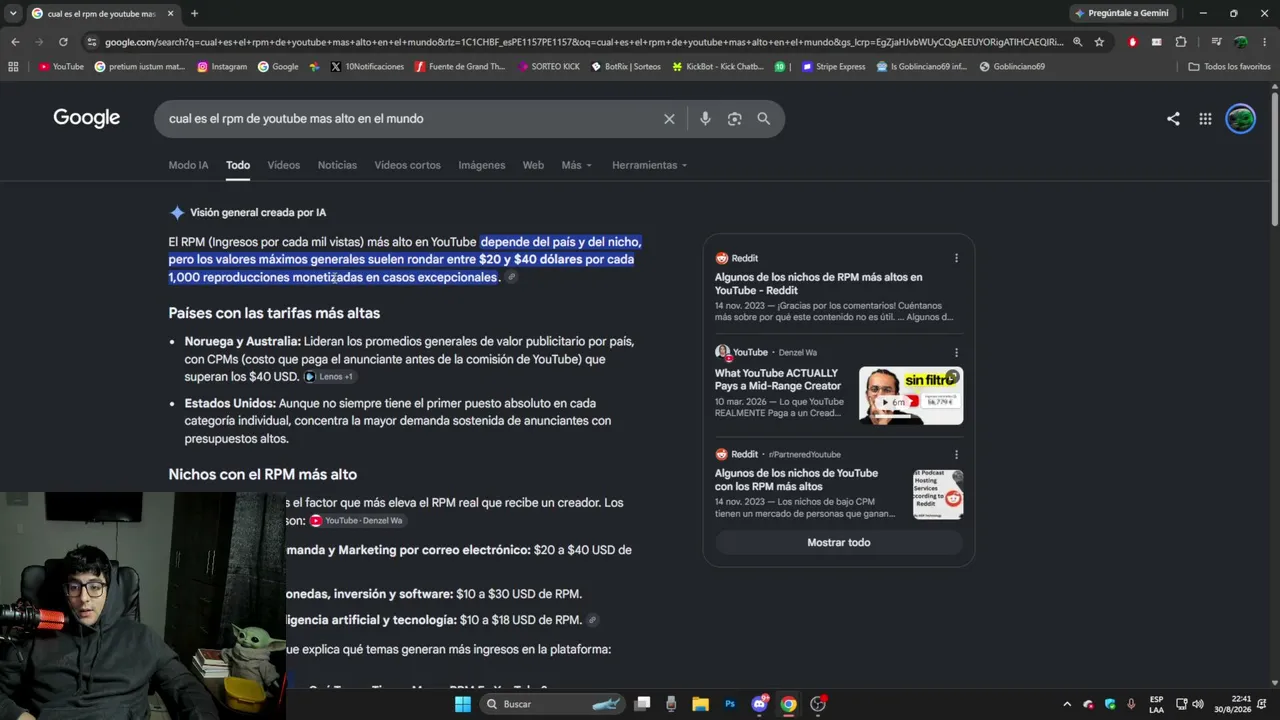Click the site info icon in address bar
The height and width of the screenshot is (720, 1280).
tap(92, 42)
